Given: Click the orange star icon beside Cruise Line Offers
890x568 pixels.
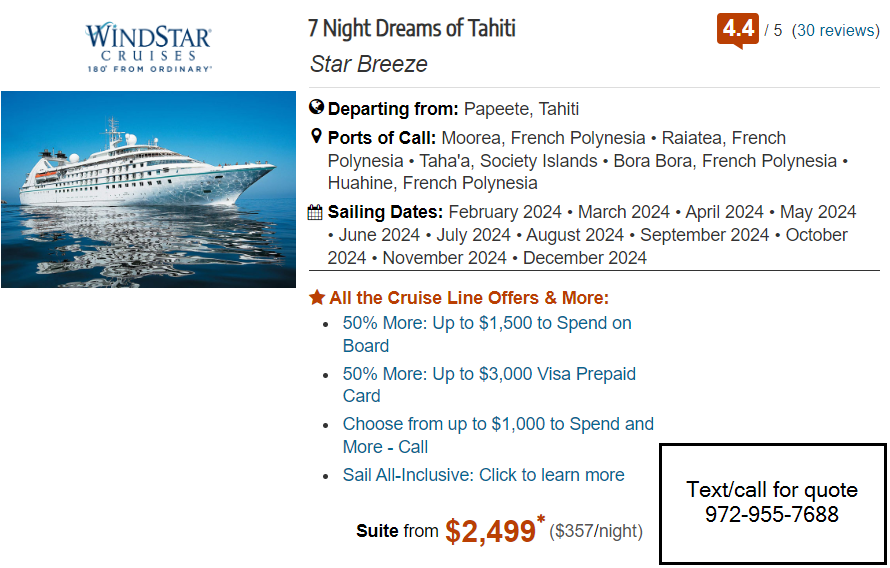Looking at the screenshot, I should pos(317,297).
